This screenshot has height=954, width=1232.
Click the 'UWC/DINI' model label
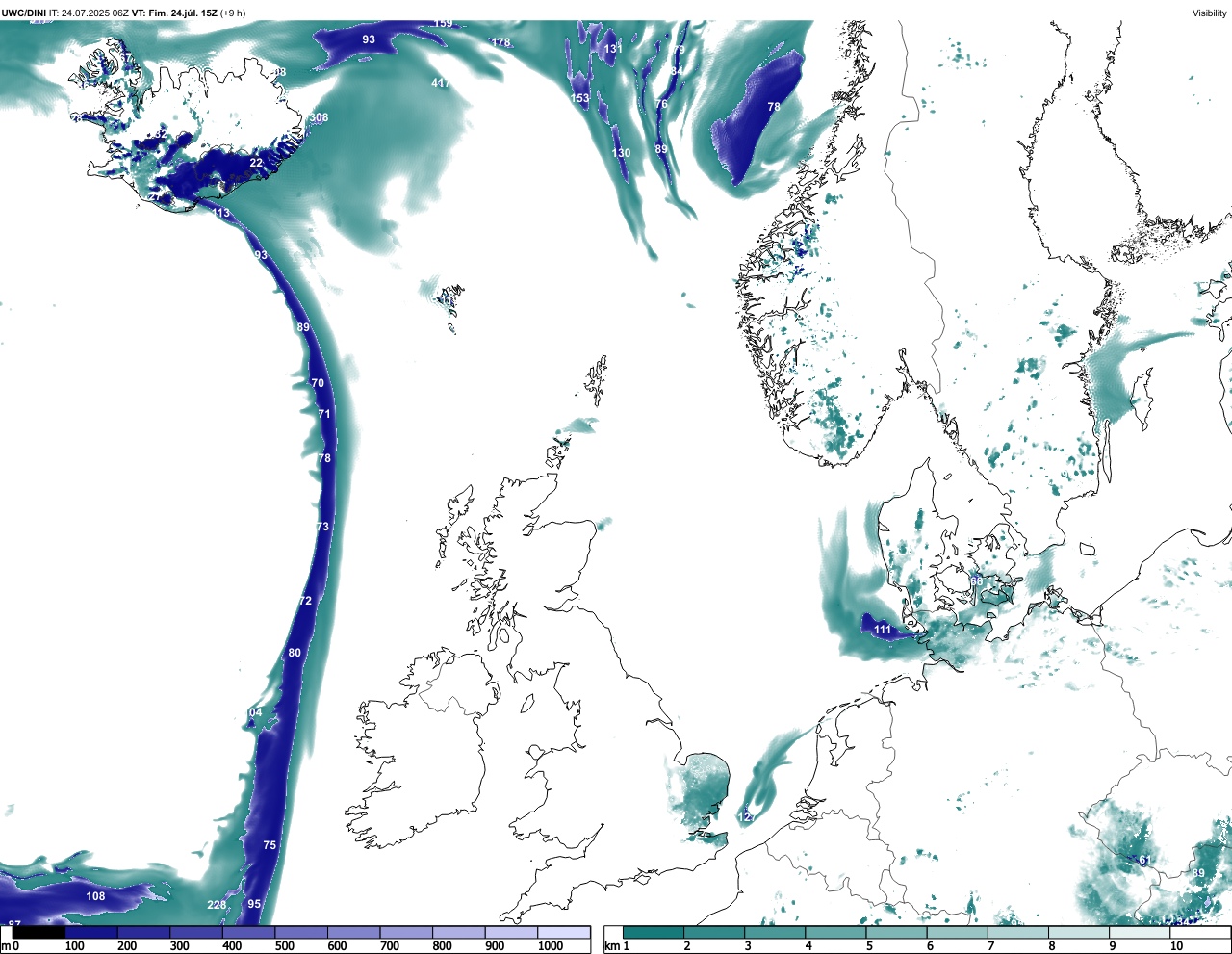[x=23, y=13]
